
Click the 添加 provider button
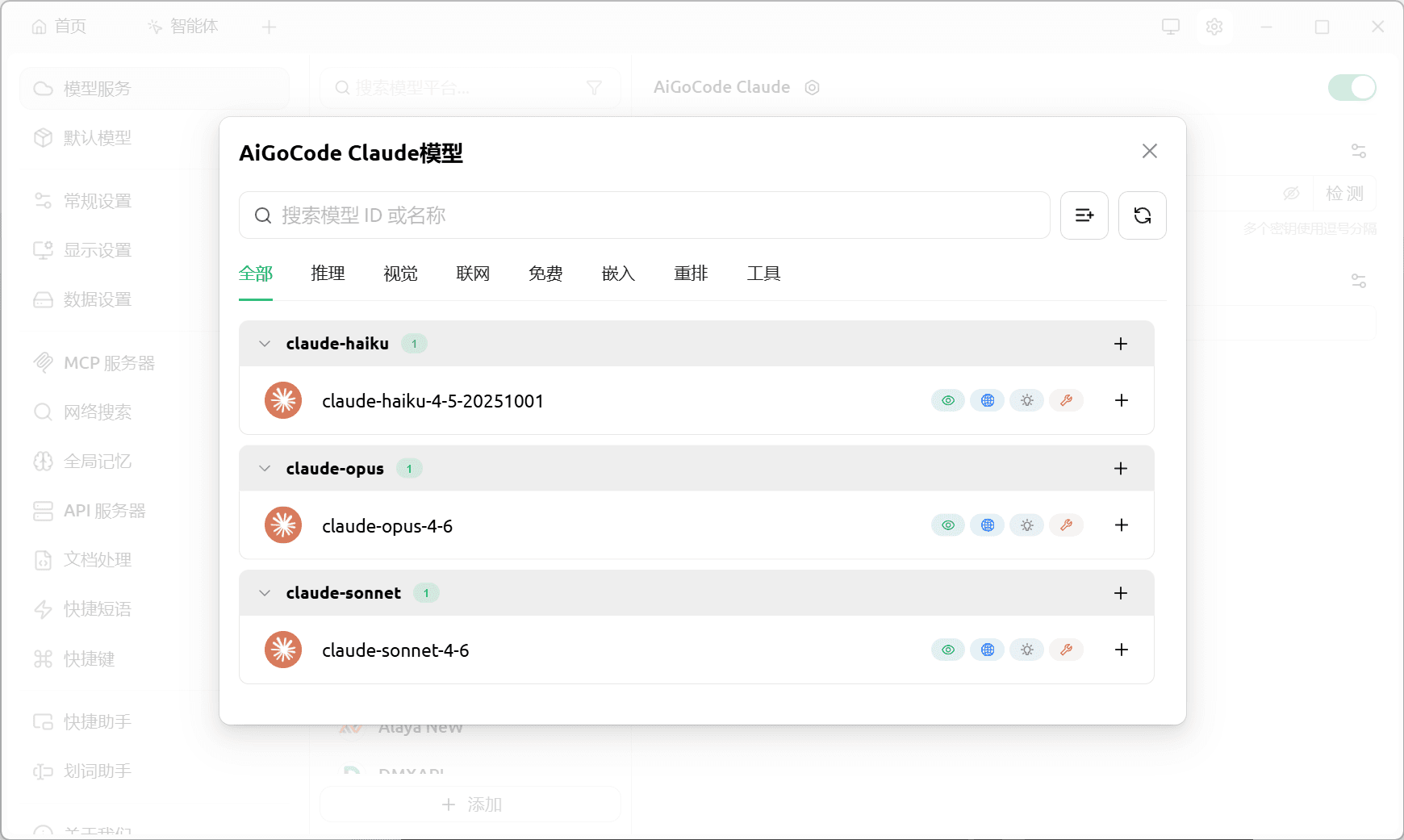(471, 804)
